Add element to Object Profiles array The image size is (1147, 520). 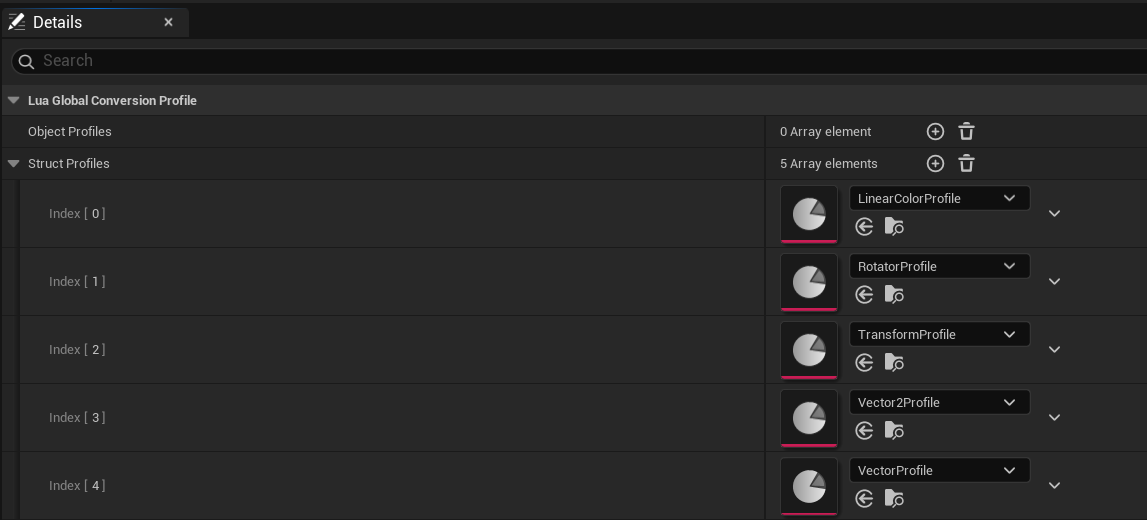[935, 132]
